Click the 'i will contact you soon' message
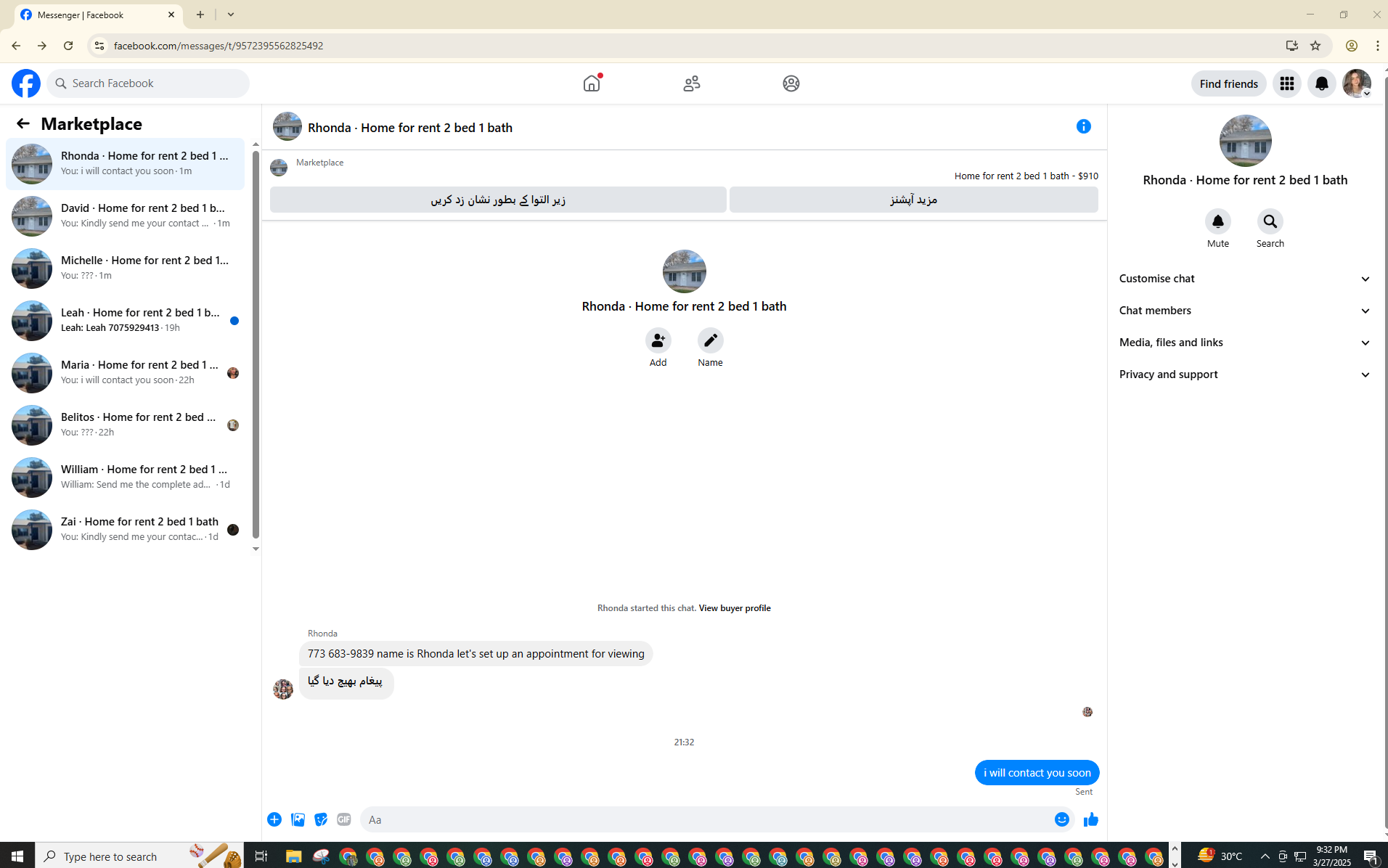Image resolution: width=1388 pixels, height=868 pixels. [1037, 773]
